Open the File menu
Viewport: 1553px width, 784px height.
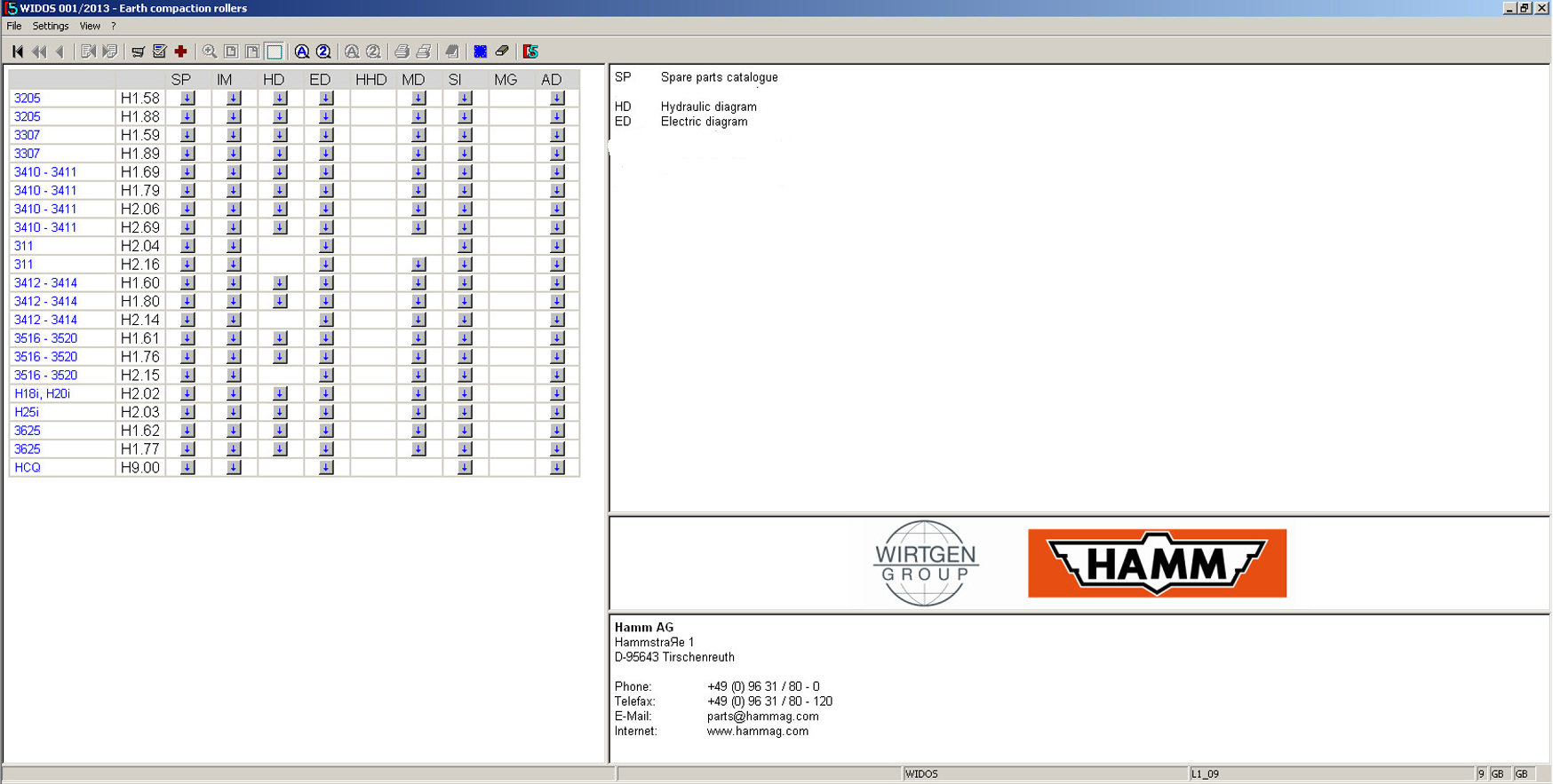pos(14,27)
